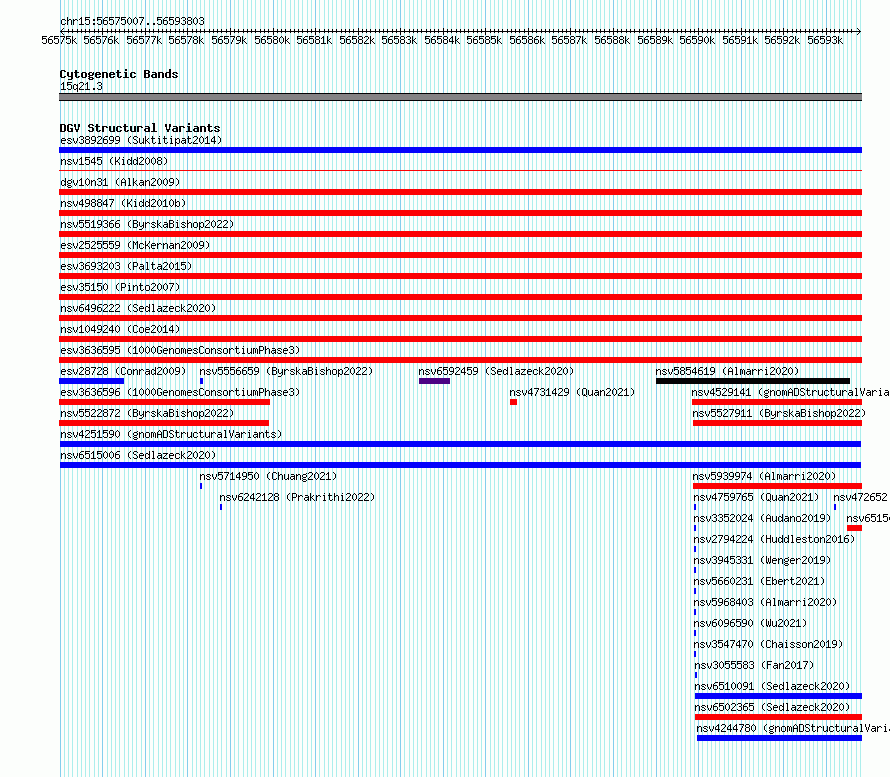Select nsv4244780 gnomAD variant label

click(793, 728)
